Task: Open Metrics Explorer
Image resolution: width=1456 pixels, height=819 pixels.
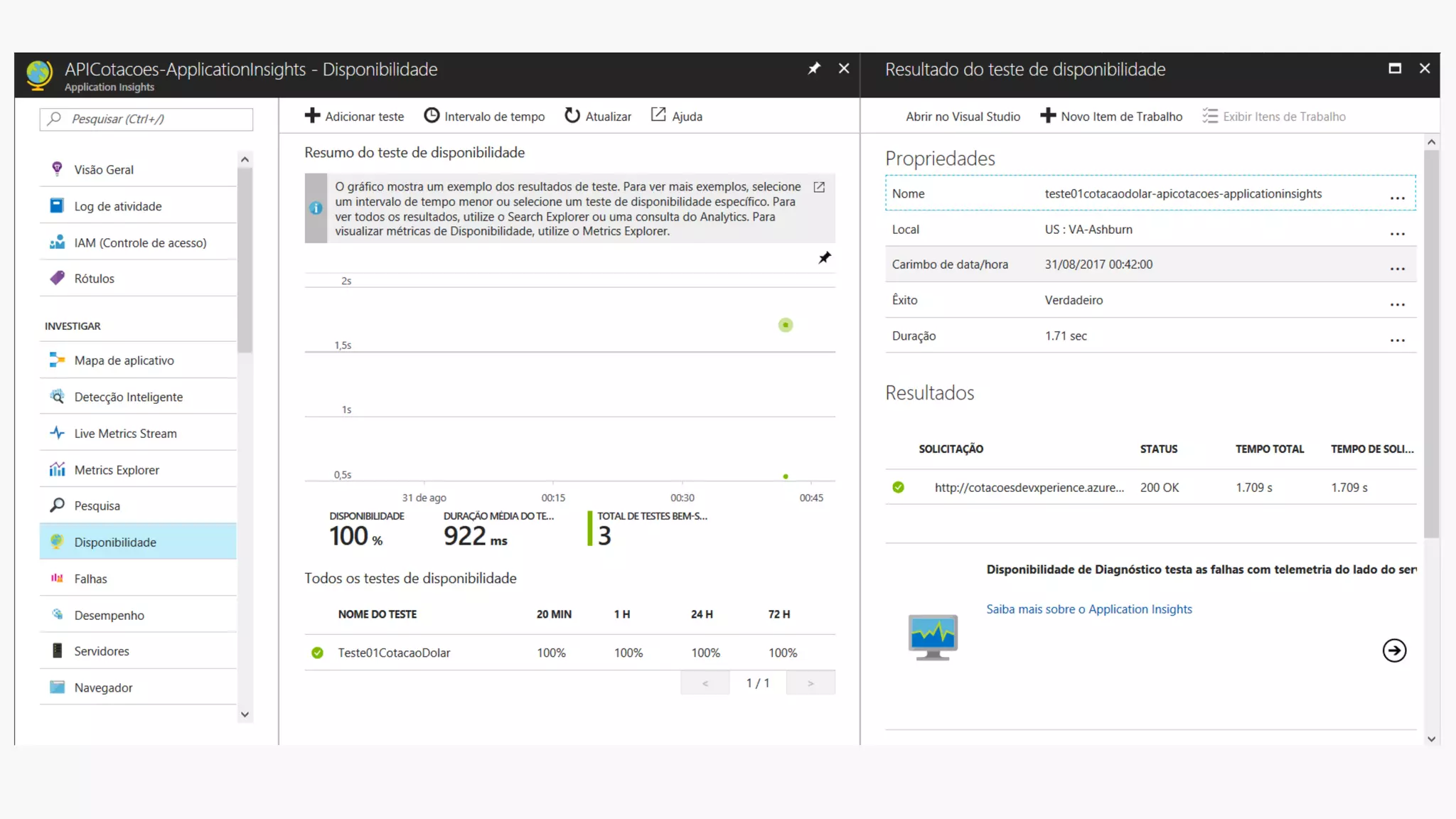Action: pos(138,470)
